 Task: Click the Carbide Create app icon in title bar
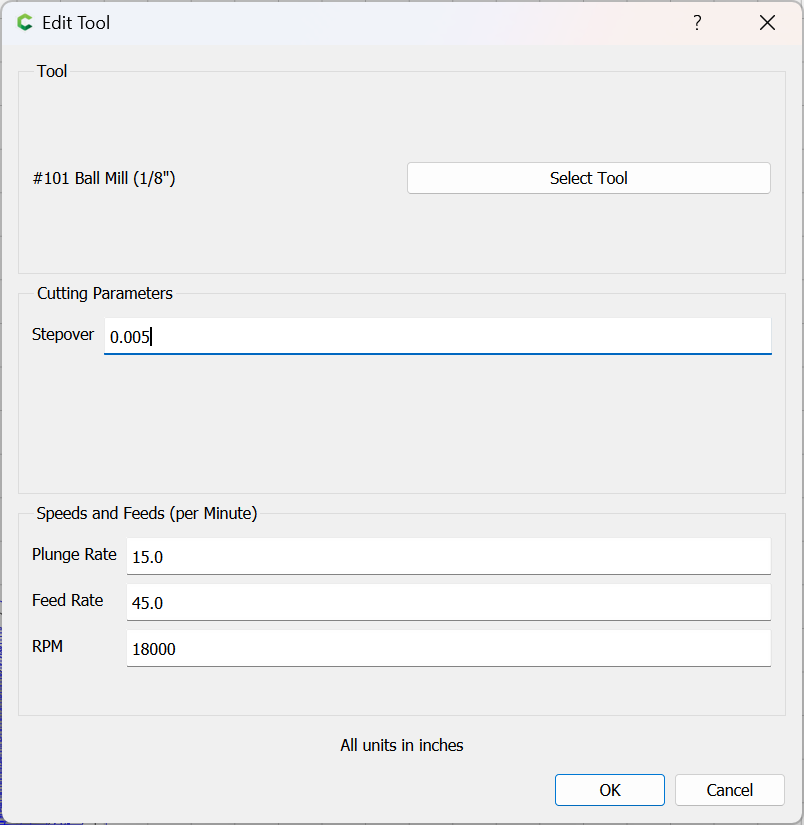(x=25, y=23)
